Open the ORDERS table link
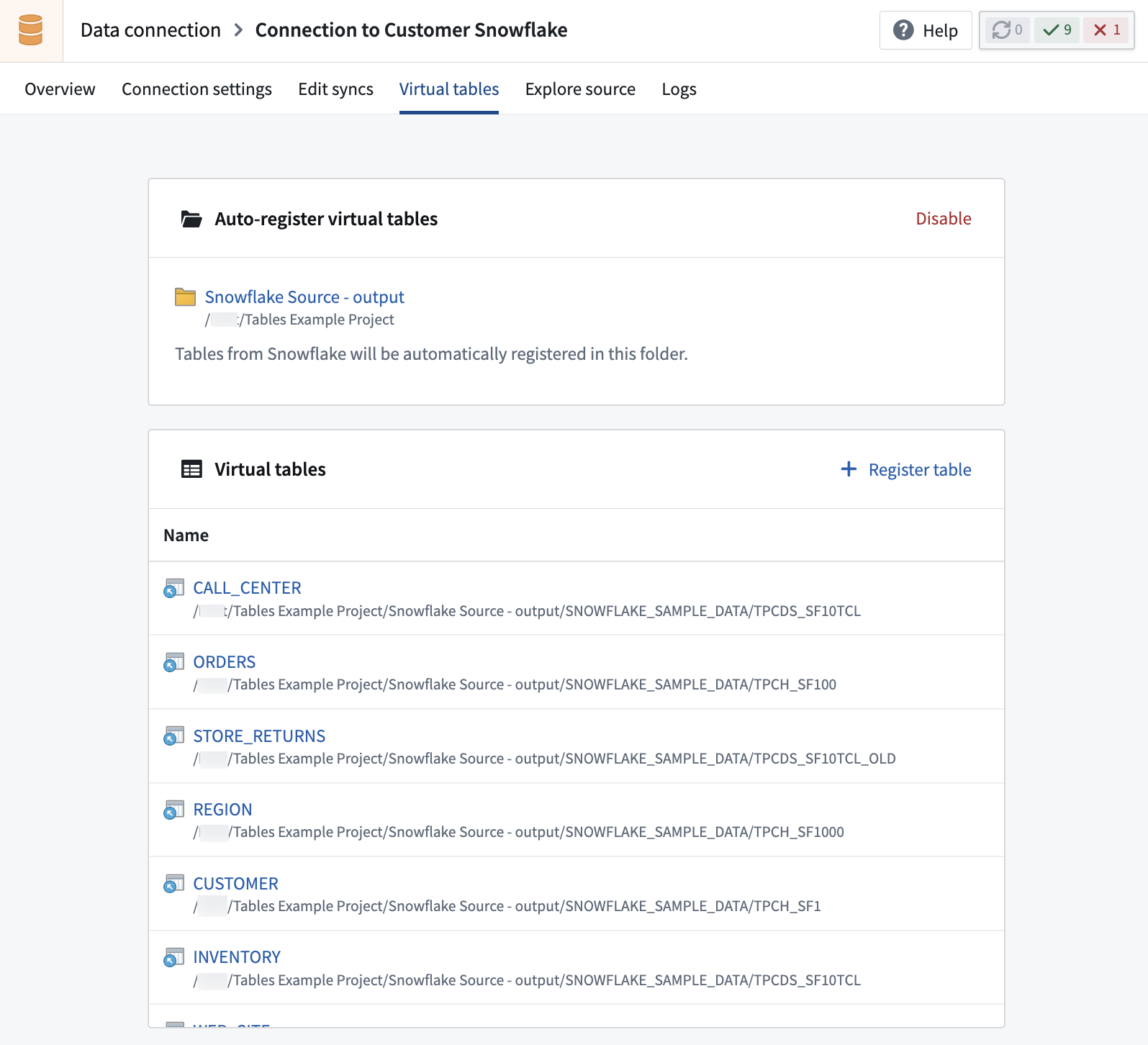This screenshot has height=1045, width=1148. (225, 662)
